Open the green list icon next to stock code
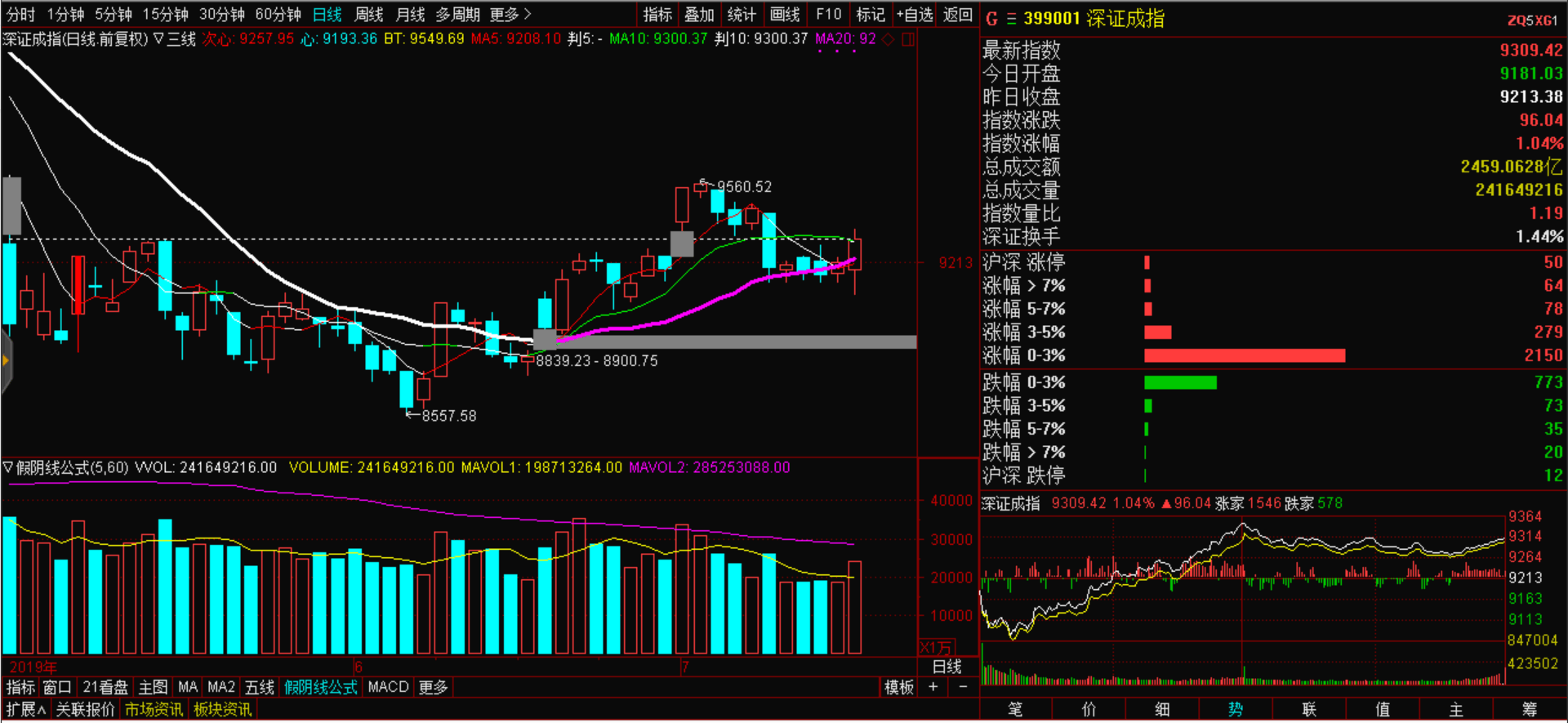Screen dimensions: 1568x723 (x=1011, y=19)
